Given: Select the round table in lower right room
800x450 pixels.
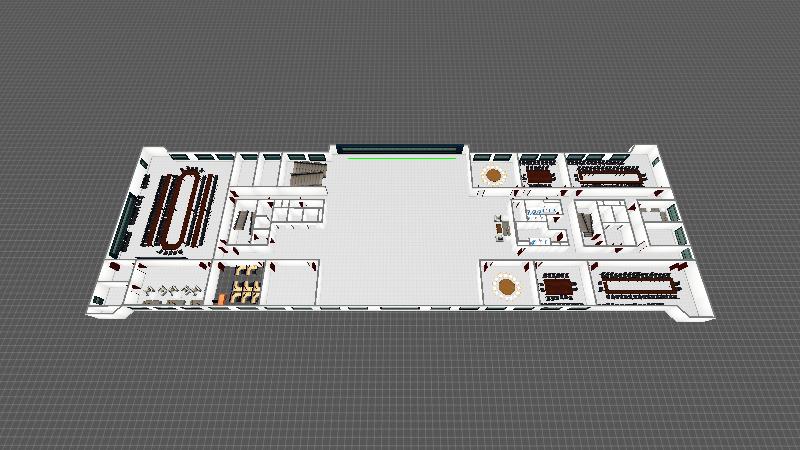Looking at the screenshot, I should 508,287.
